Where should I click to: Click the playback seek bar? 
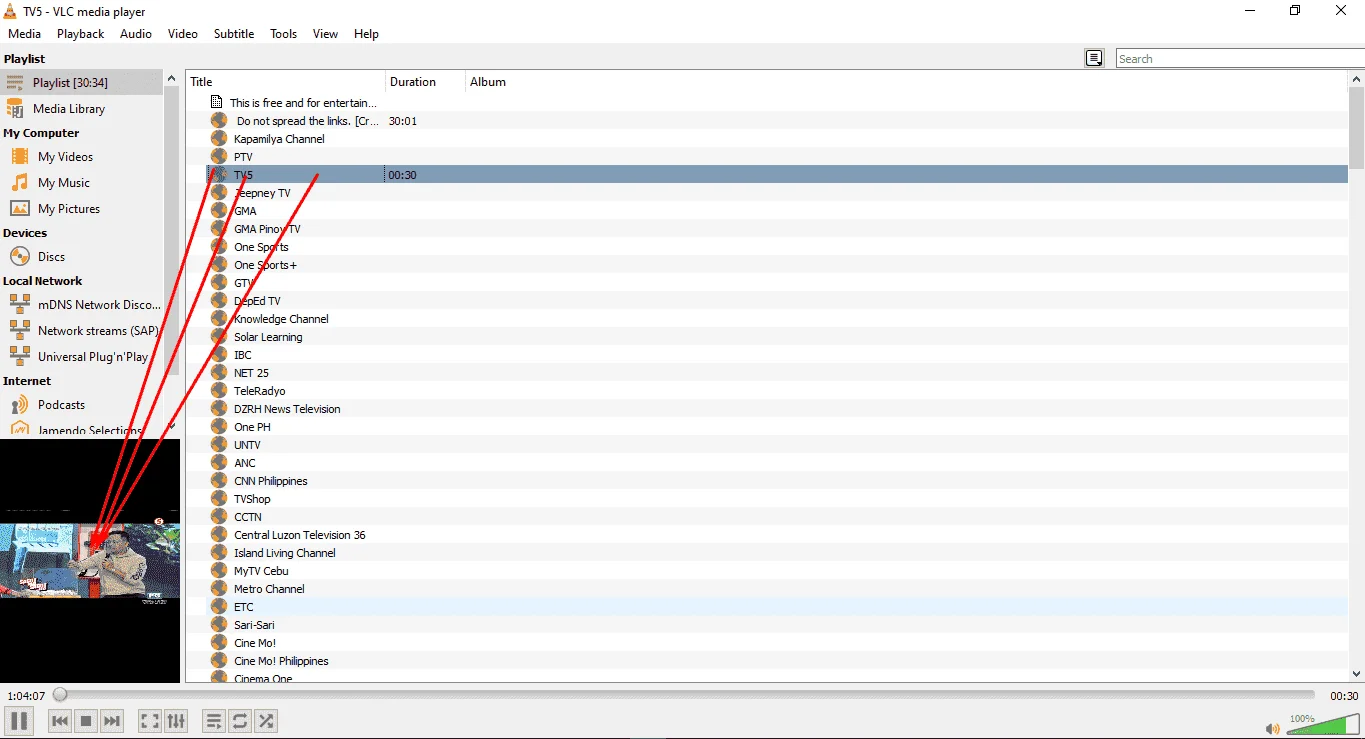686,695
